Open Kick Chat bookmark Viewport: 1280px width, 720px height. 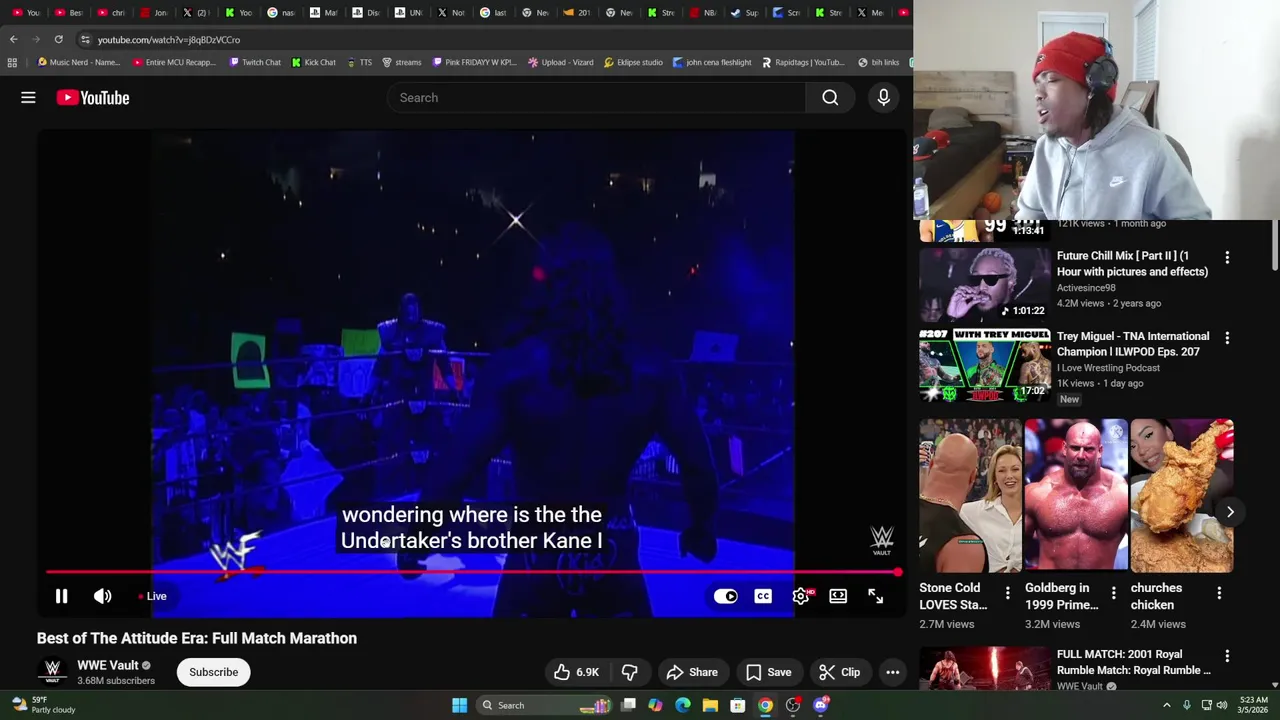[314, 62]
